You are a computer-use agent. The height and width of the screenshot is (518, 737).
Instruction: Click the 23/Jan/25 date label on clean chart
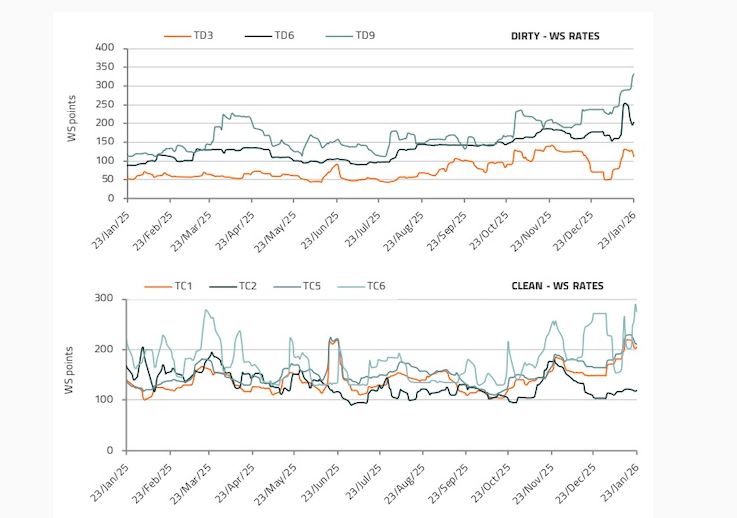coord(112,478)
